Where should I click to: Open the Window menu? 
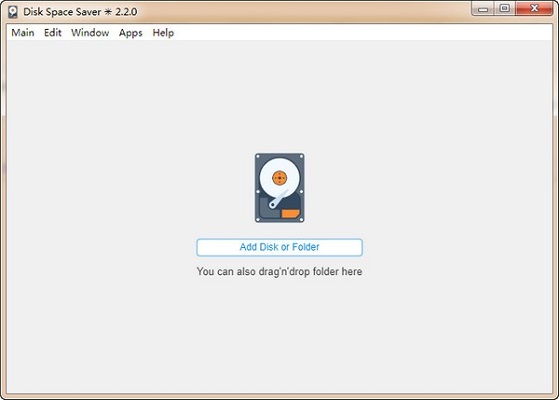pos(90,33)
